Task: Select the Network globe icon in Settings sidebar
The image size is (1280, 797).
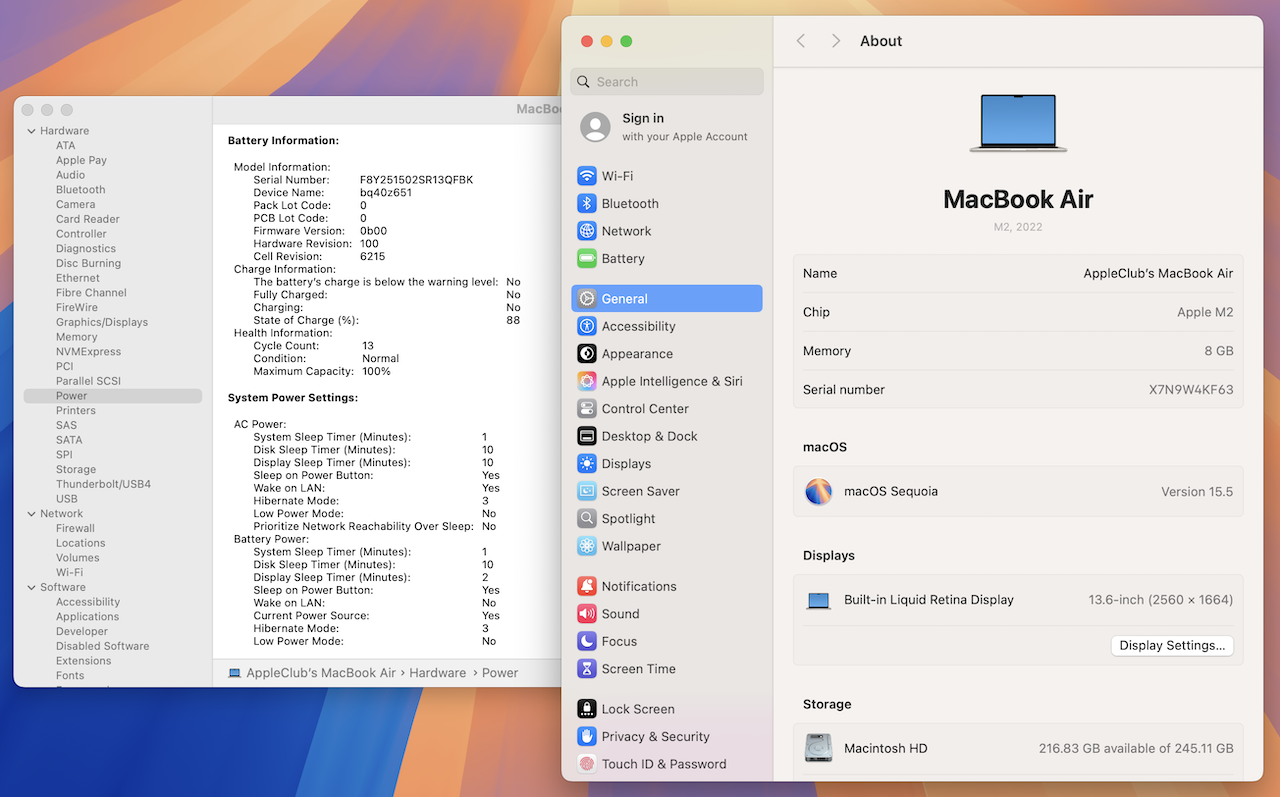Action: (587, 231)
